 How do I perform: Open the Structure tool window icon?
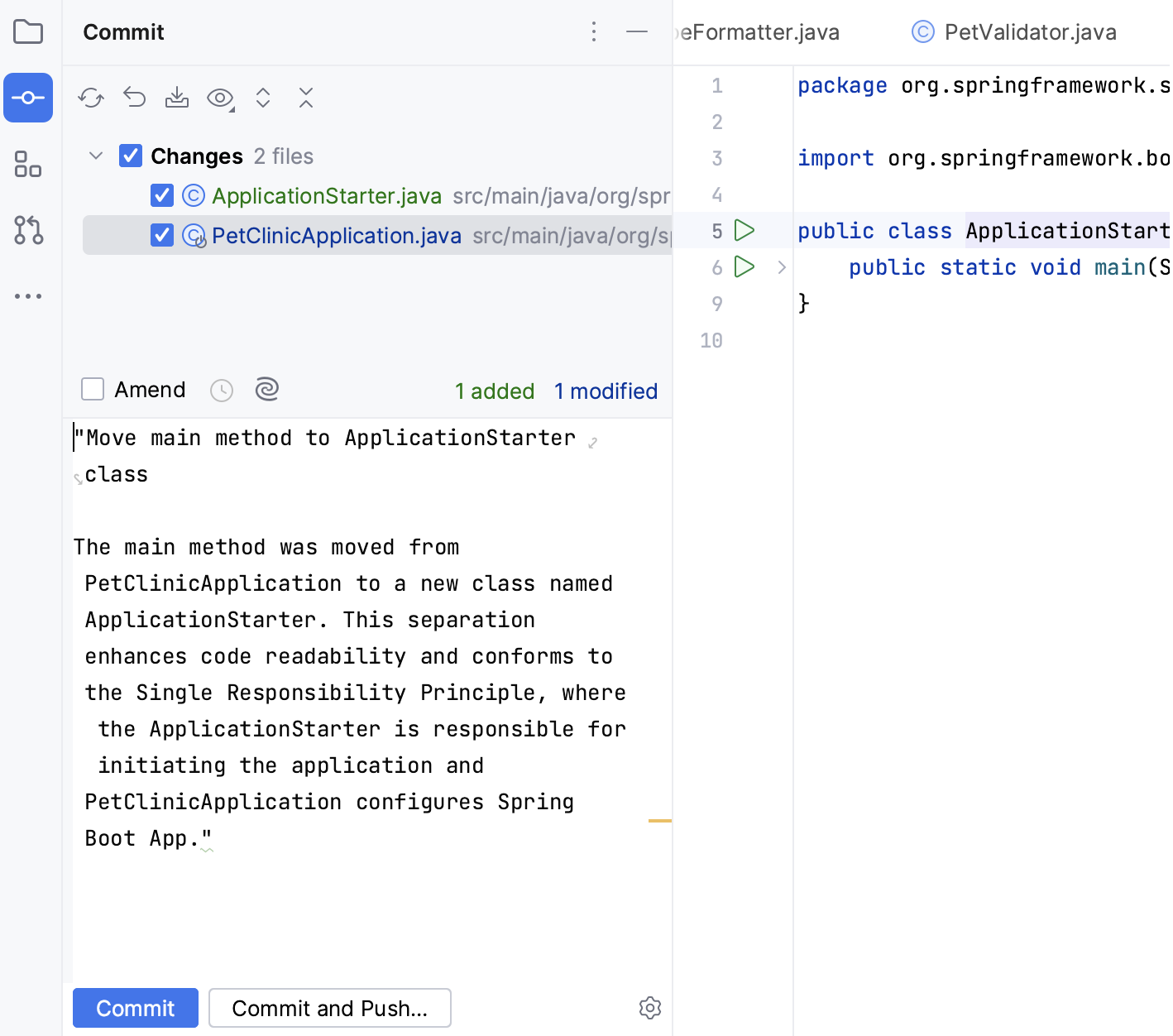[x=28, y=165]
